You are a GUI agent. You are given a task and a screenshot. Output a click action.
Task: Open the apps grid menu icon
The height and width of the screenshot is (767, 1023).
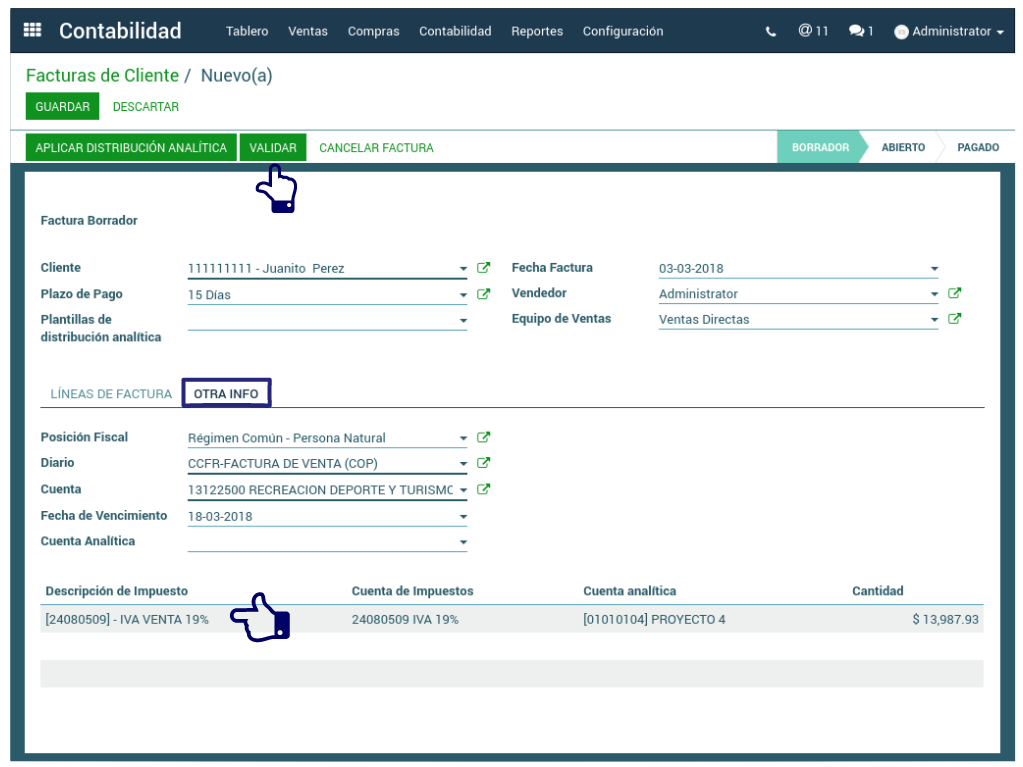tap(32, 31)
